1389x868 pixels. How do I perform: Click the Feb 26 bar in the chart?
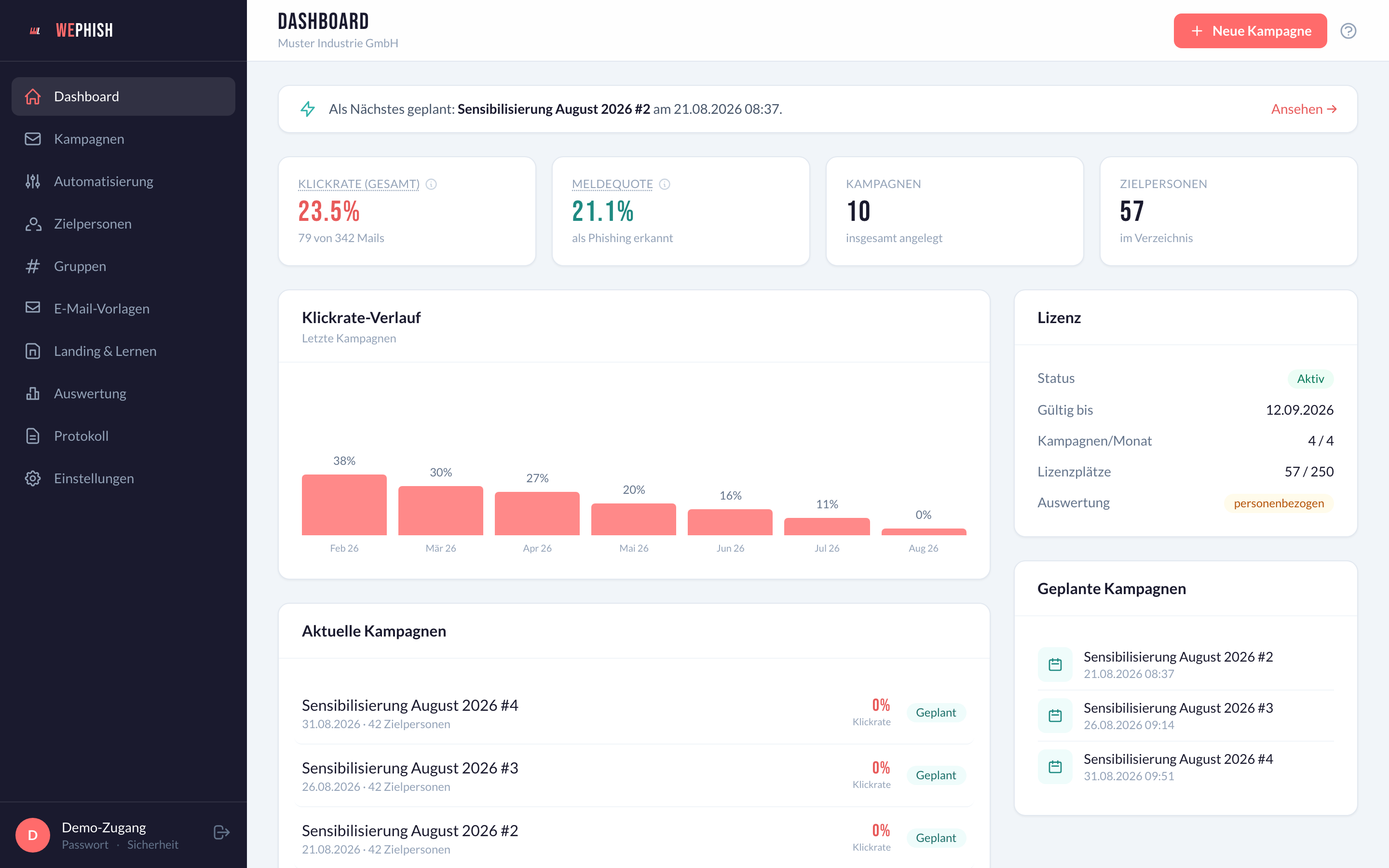(344, 504)
